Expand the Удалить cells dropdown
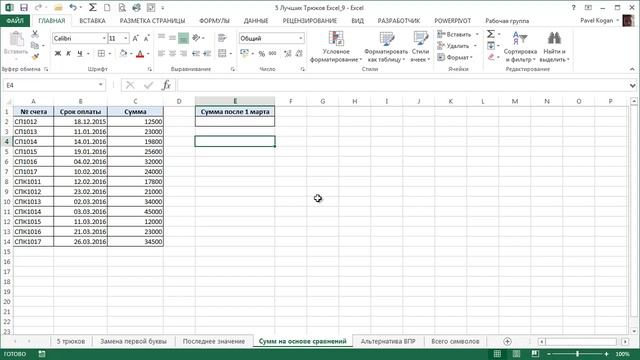This screenshot has width=640, height=360. tap(475, 46)
